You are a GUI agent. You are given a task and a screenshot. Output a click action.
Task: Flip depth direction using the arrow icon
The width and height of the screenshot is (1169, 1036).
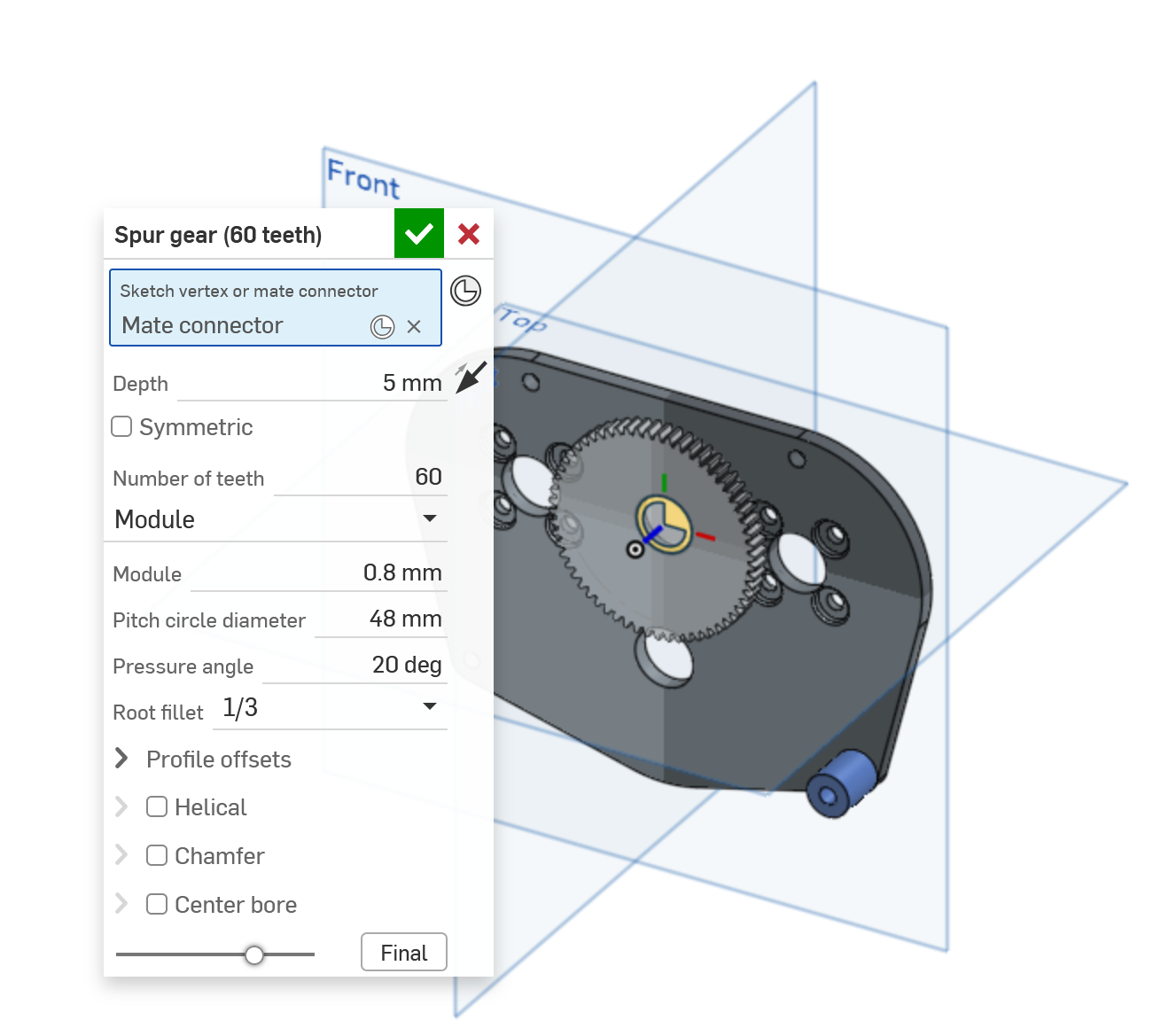pos(471,377)
